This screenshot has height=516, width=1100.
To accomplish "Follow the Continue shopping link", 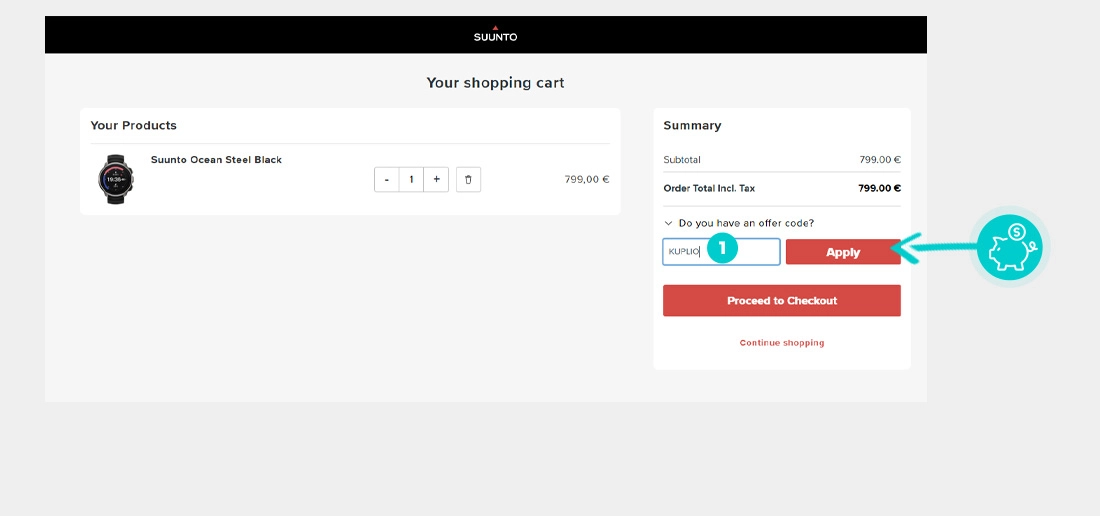I will coord(782,343).
